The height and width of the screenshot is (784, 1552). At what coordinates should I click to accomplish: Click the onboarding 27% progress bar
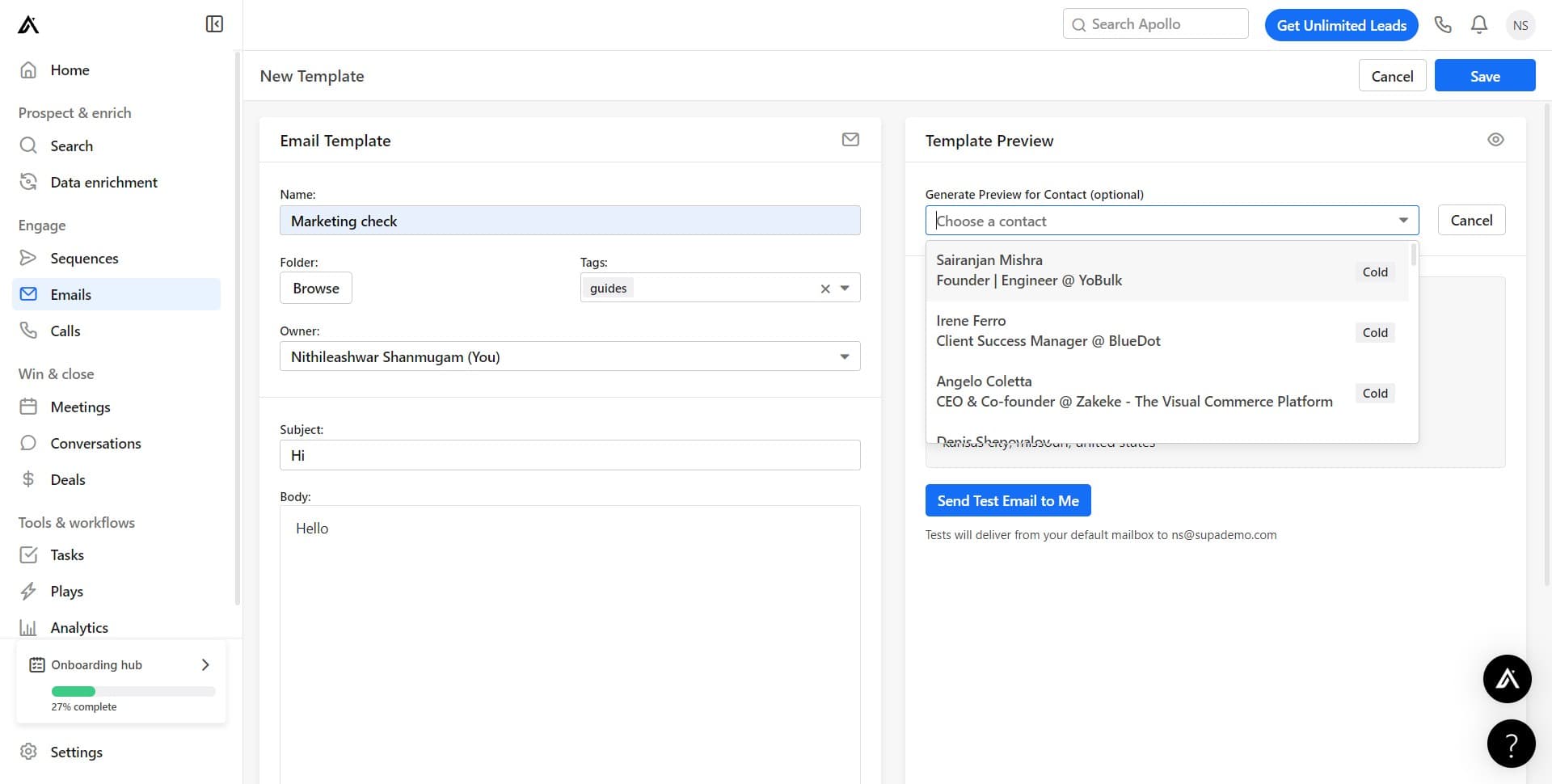133,691
